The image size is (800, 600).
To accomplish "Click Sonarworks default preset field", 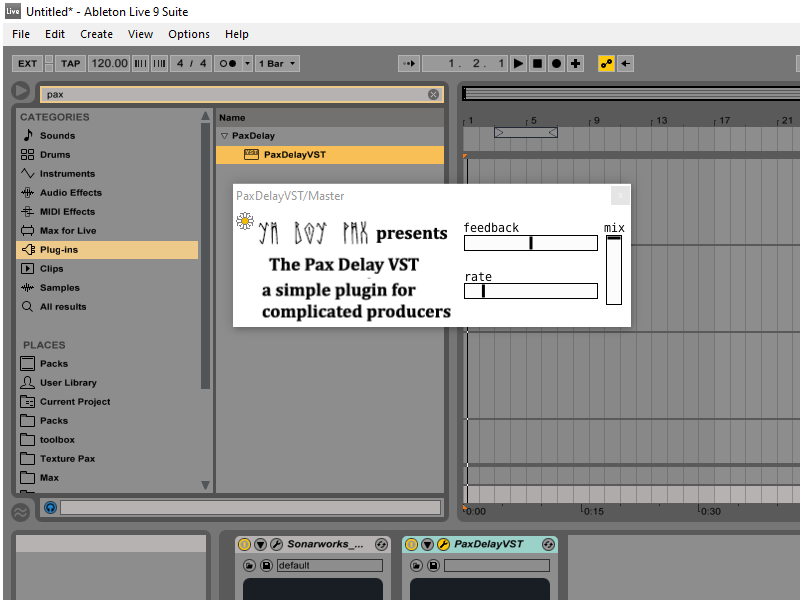I will 330,565.
